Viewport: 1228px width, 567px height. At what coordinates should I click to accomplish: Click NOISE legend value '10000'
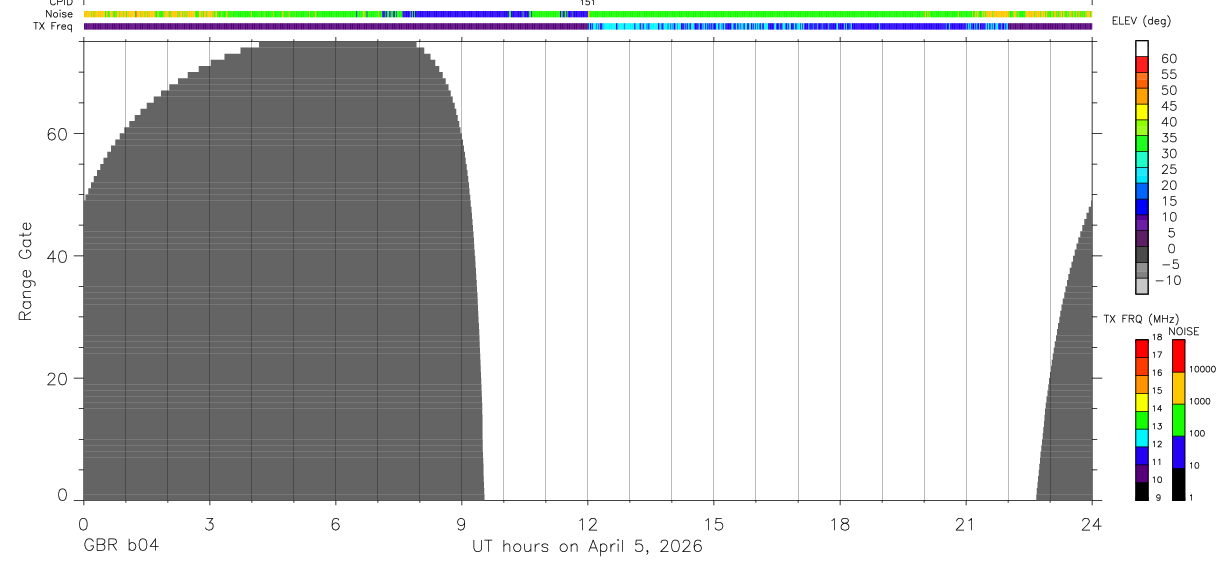tap(1202, 370)
